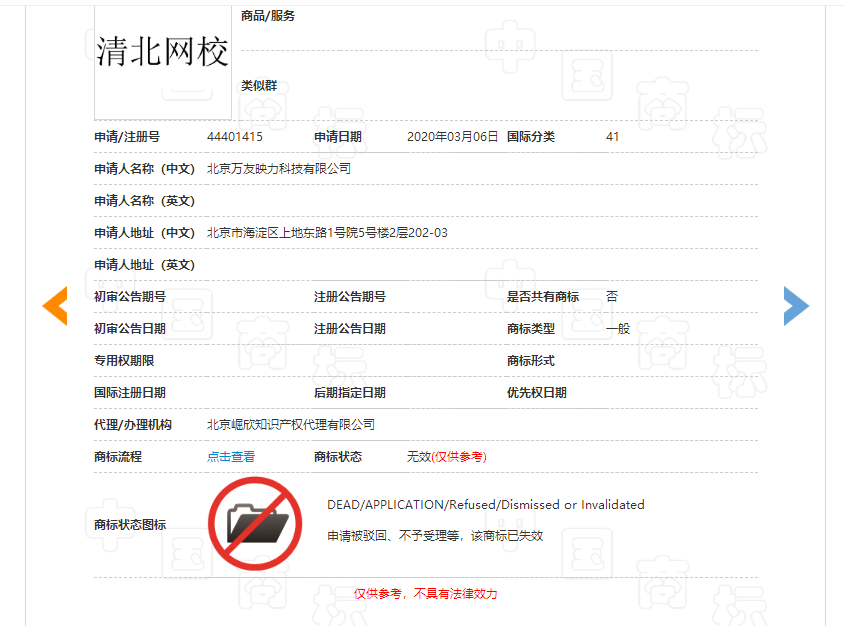
Task: Click the 申请日期 label
Action: 338,137
